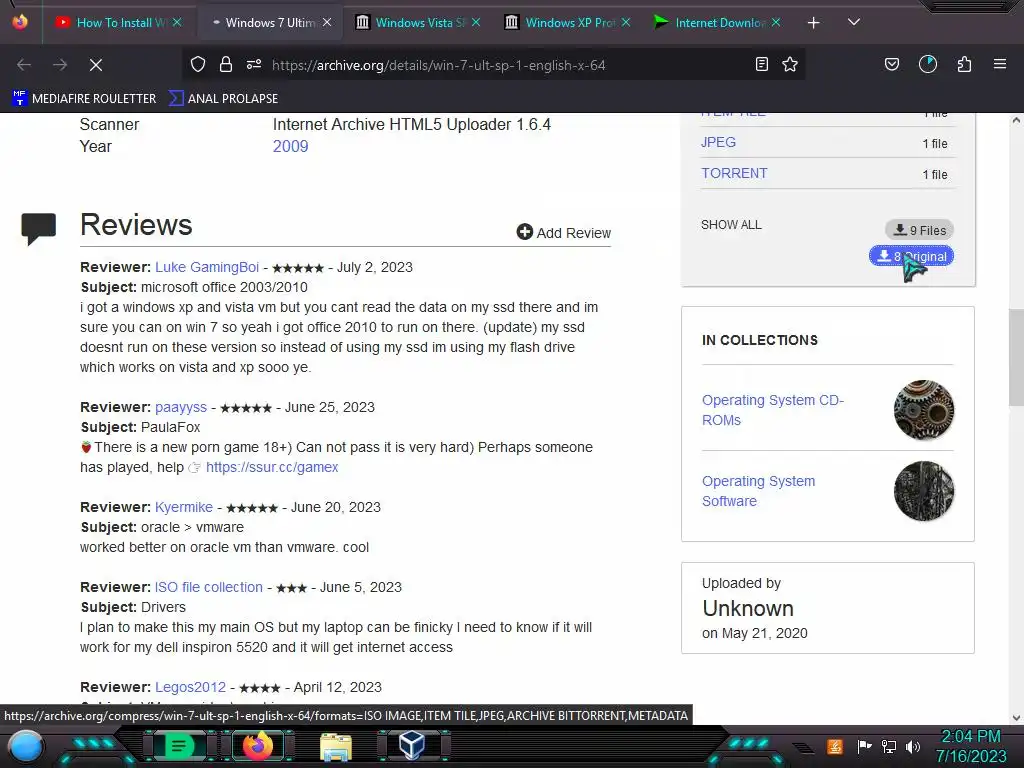Click the CD-ROMs collection gears thumbnail
Screen dimensions: 1024x768
(x=924, y=410)
